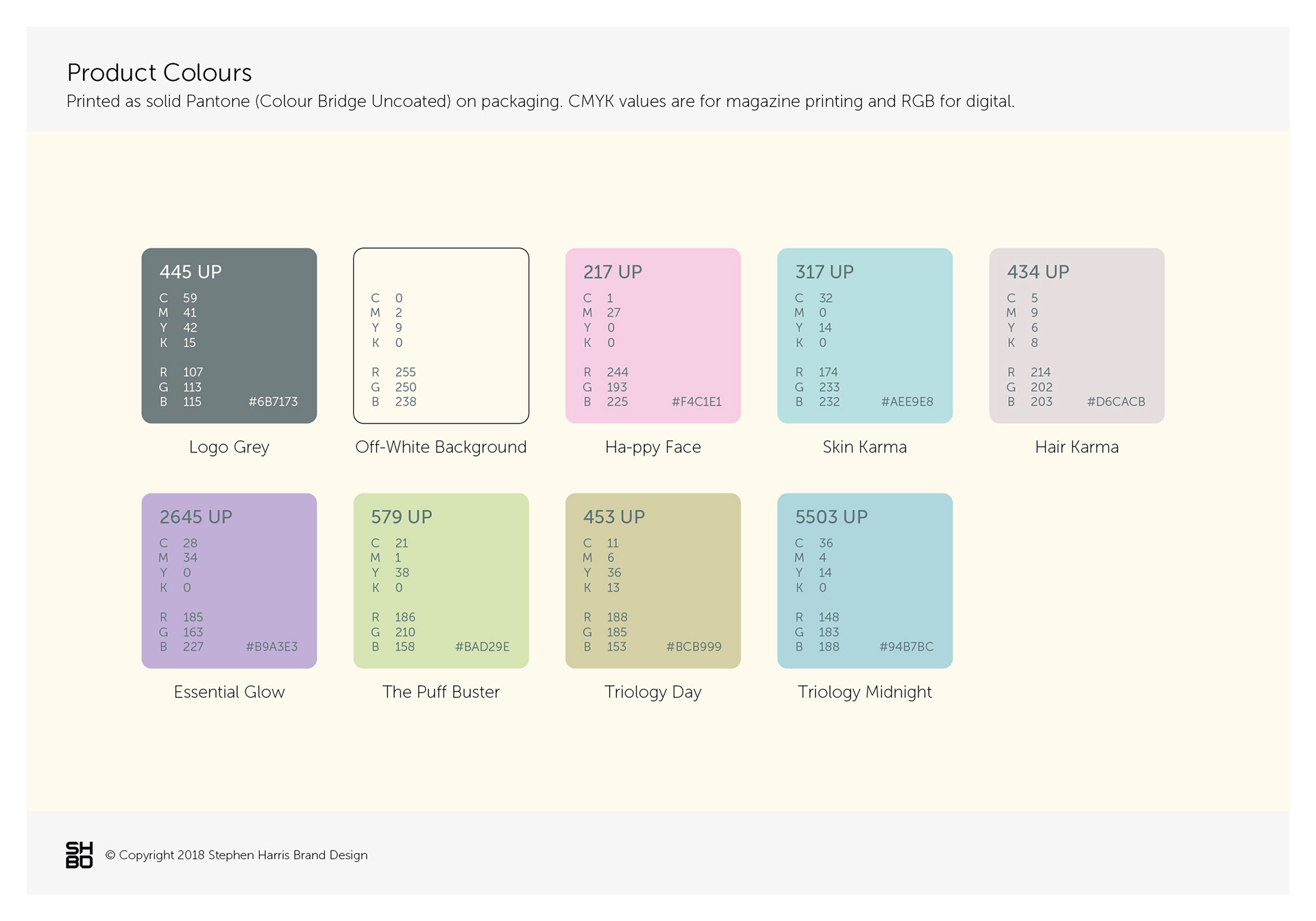Viewport: 1316px width, 921px height.
Task: Click the Ha-ppy Face label
Action: click(653, 447)
